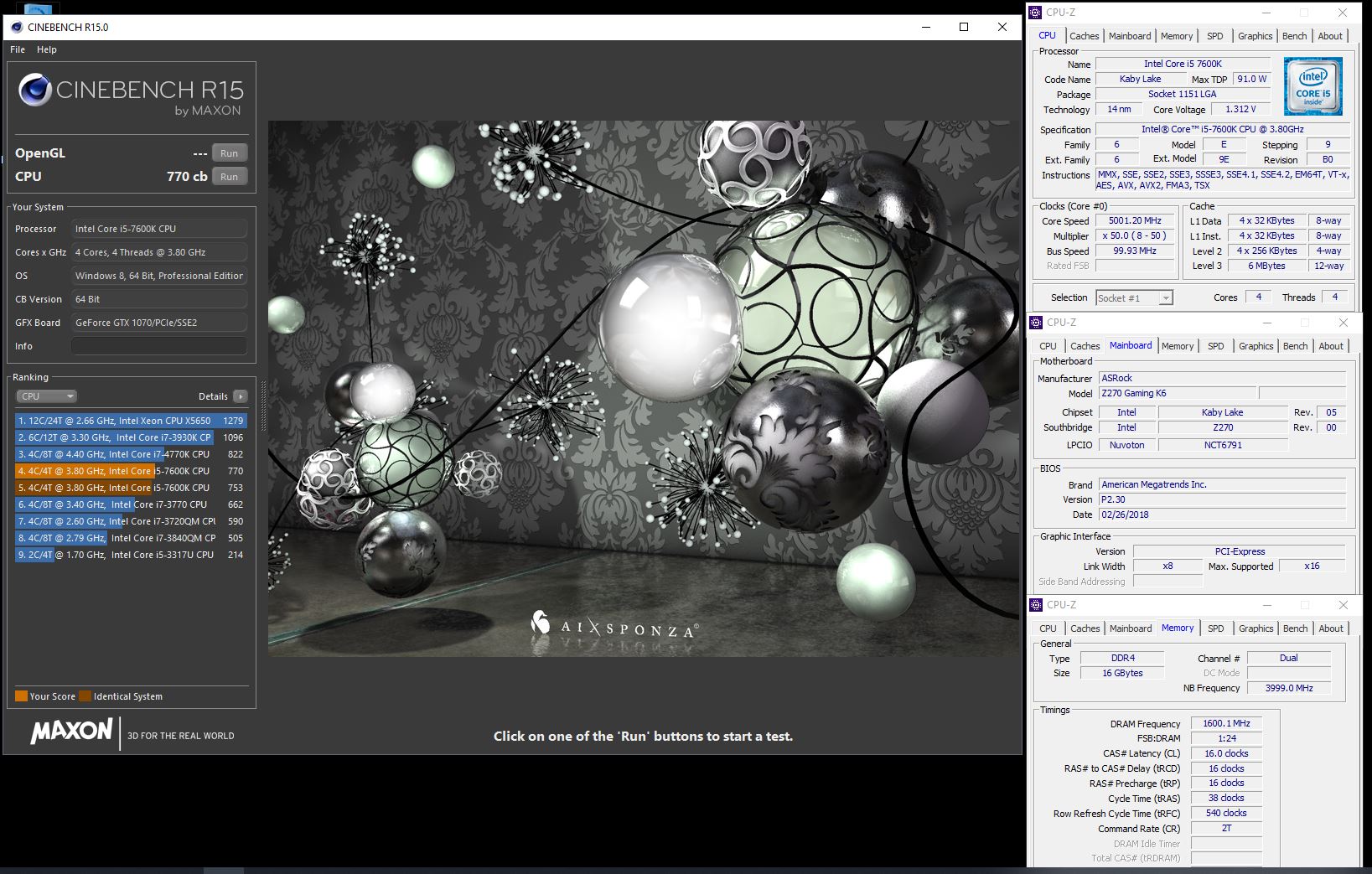Run the CPU benchmark

point(230,177)
